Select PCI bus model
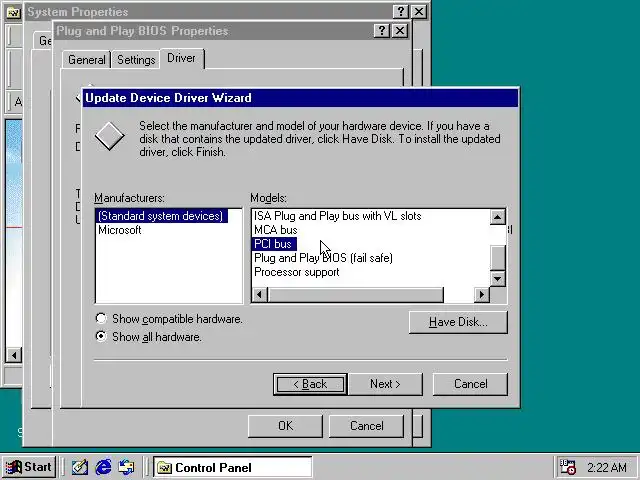640x480 pixels. click(x=273, y=244)
